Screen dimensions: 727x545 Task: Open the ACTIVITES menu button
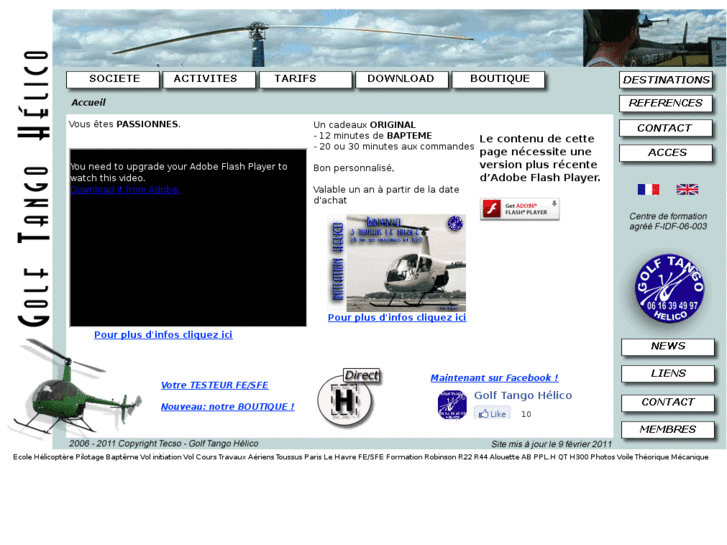pyautogui.click(x=209, y=79)
